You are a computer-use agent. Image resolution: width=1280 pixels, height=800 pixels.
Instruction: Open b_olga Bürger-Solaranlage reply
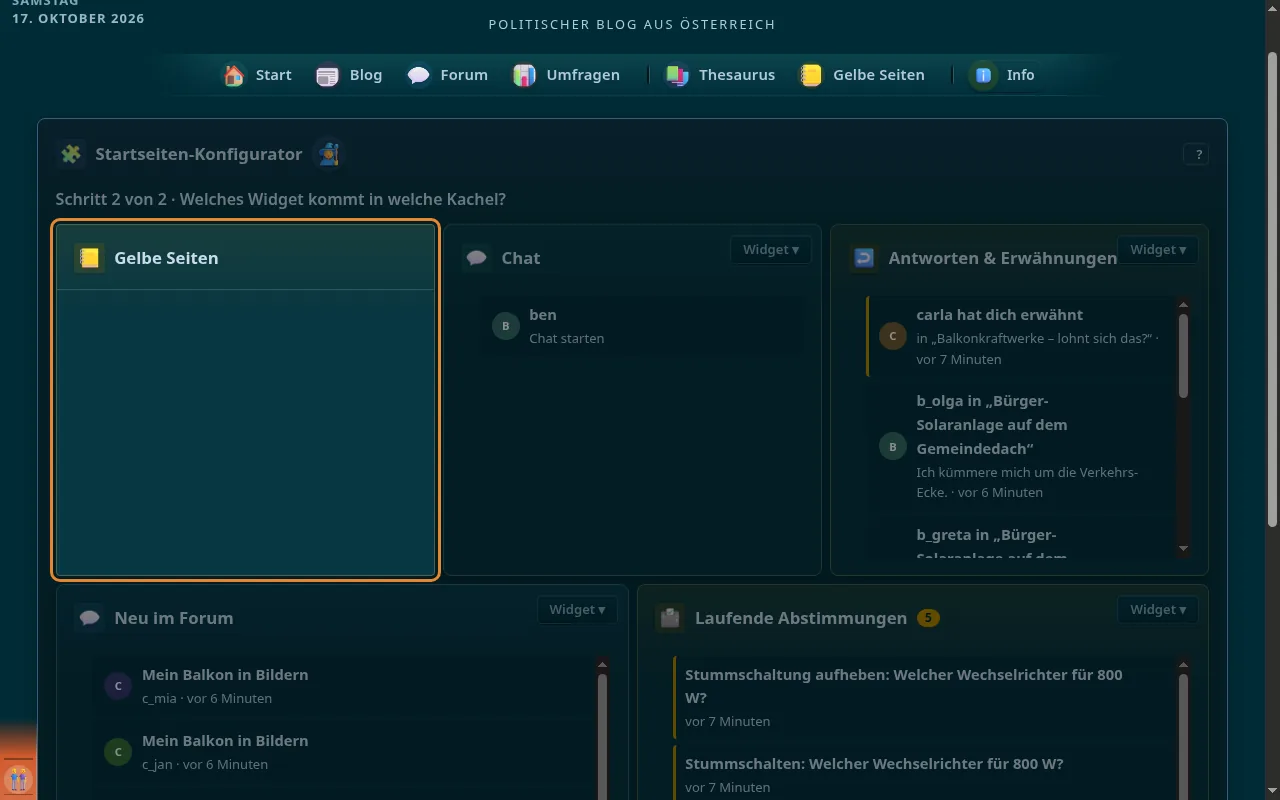coord(1021,446)
